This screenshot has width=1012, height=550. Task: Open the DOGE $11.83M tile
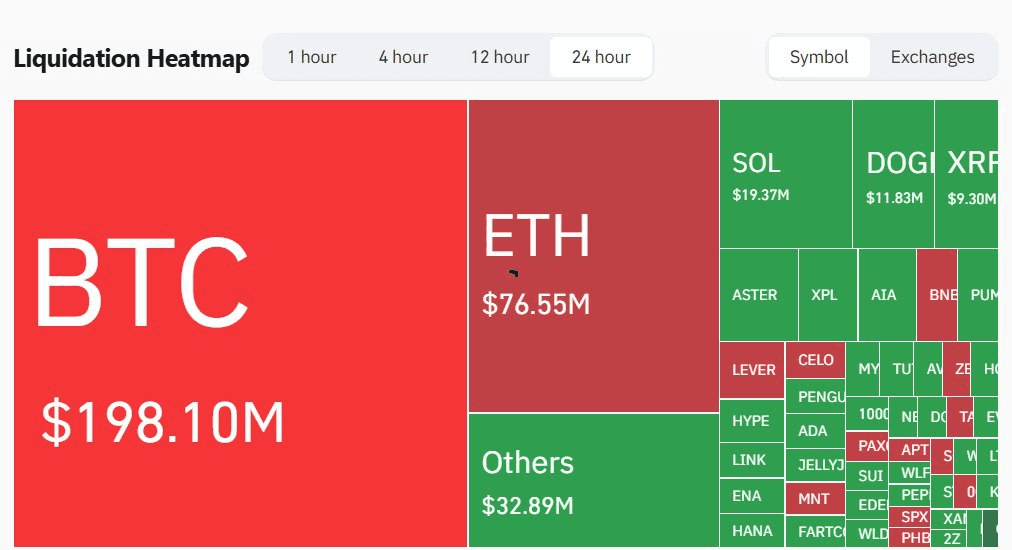pyautogui.click(x=893, y=174)
